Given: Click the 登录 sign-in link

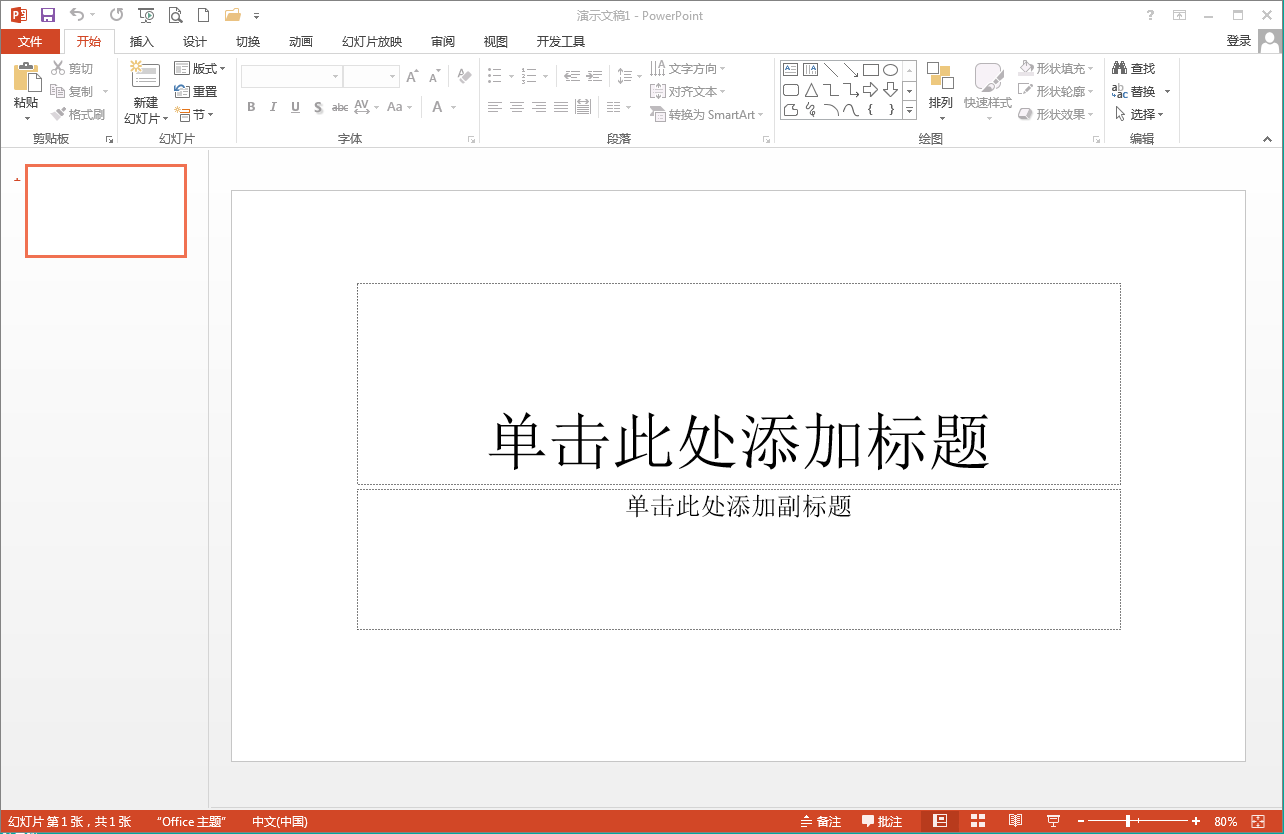Looking at the screenshot, I should pos(1238,41).
